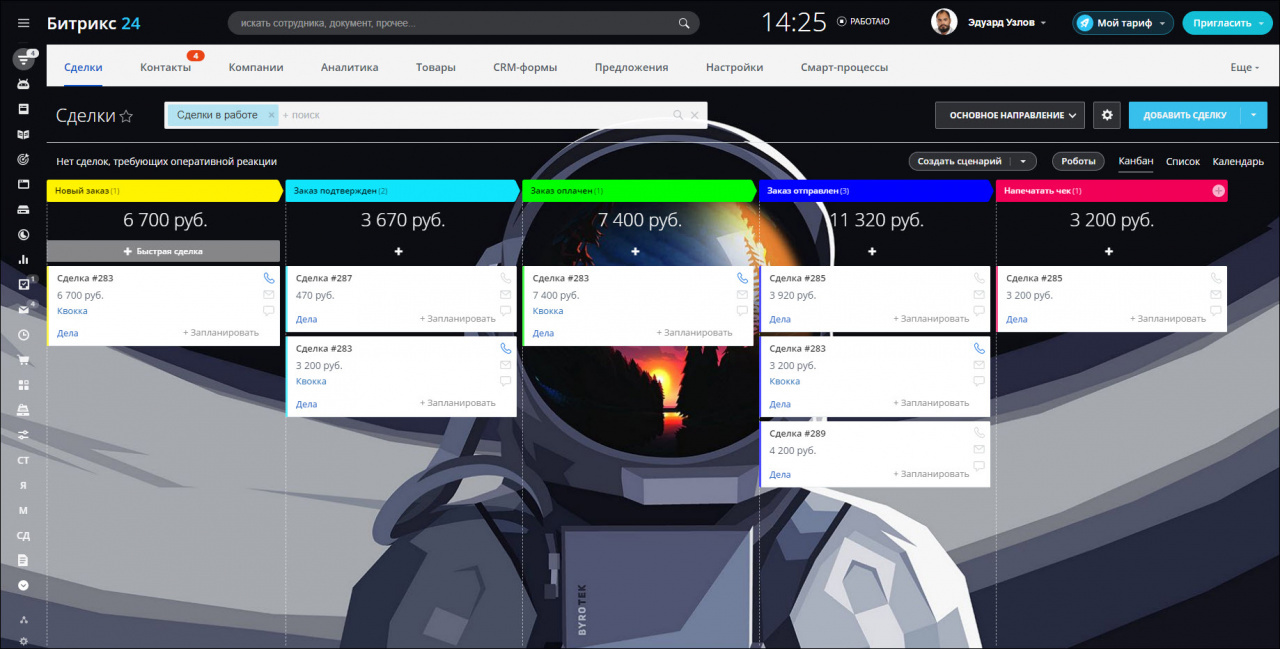The width and height of the screenshot is (1280, 649).
Task: Open the СТ item in left sidebar
Action: coord(23,460)
